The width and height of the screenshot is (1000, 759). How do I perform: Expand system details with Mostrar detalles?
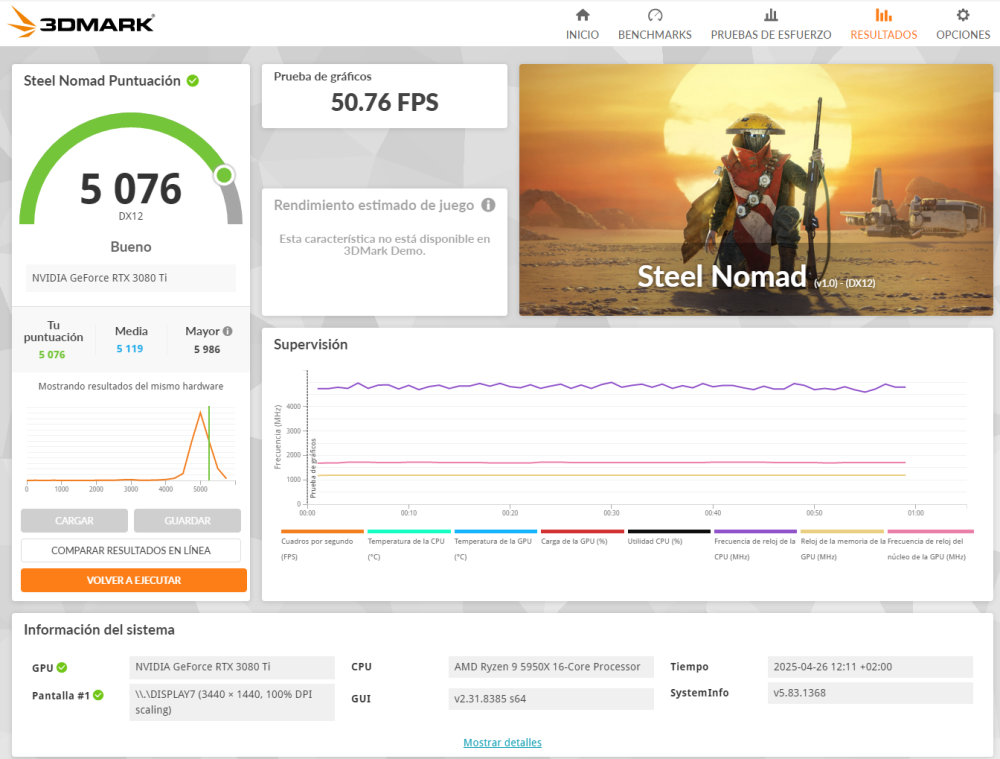tap(502, 742)
